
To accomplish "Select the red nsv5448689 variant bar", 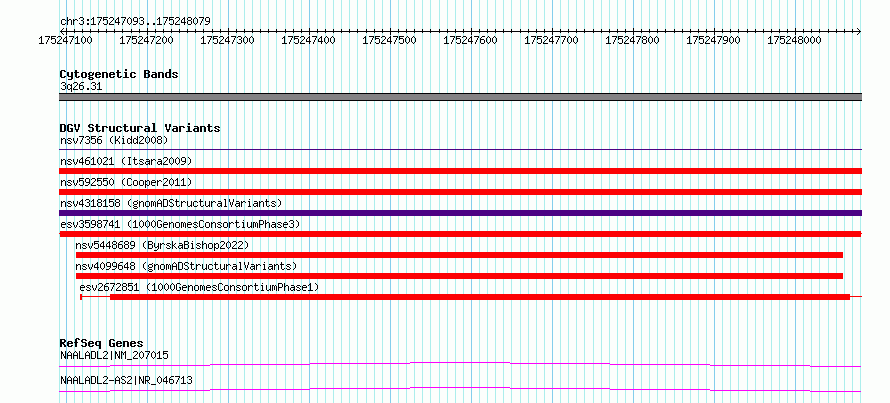I will [459, 255].
